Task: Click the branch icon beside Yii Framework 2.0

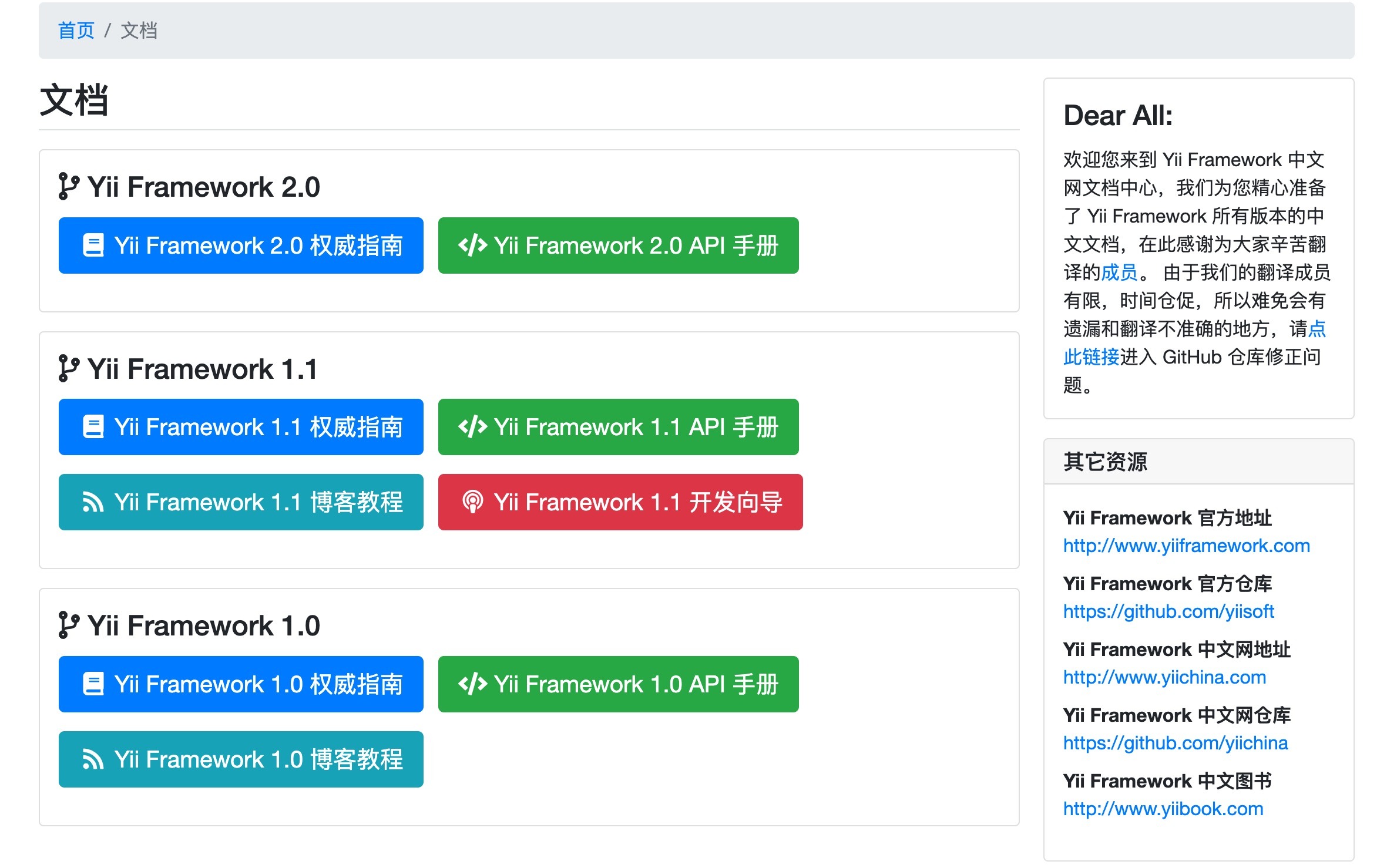Action: (69, 187)
